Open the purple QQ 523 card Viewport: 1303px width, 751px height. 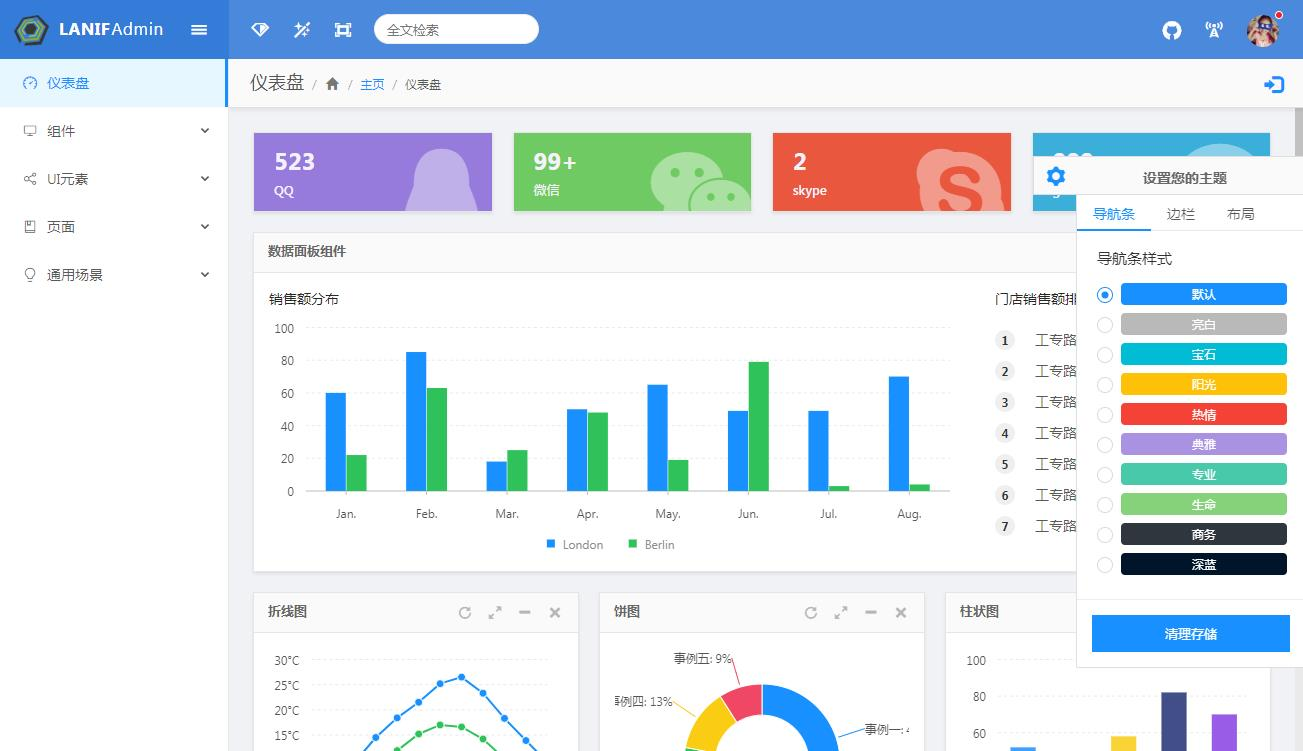[373, 172]
